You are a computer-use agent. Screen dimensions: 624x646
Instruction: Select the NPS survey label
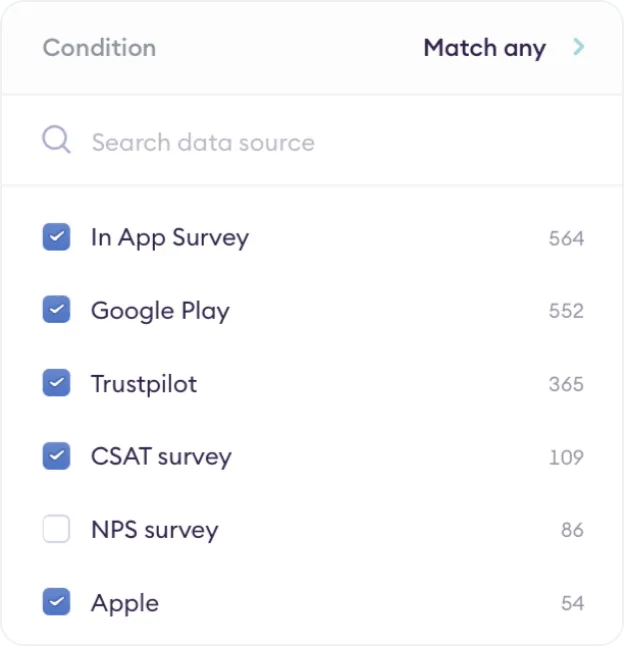coord(154,530)
